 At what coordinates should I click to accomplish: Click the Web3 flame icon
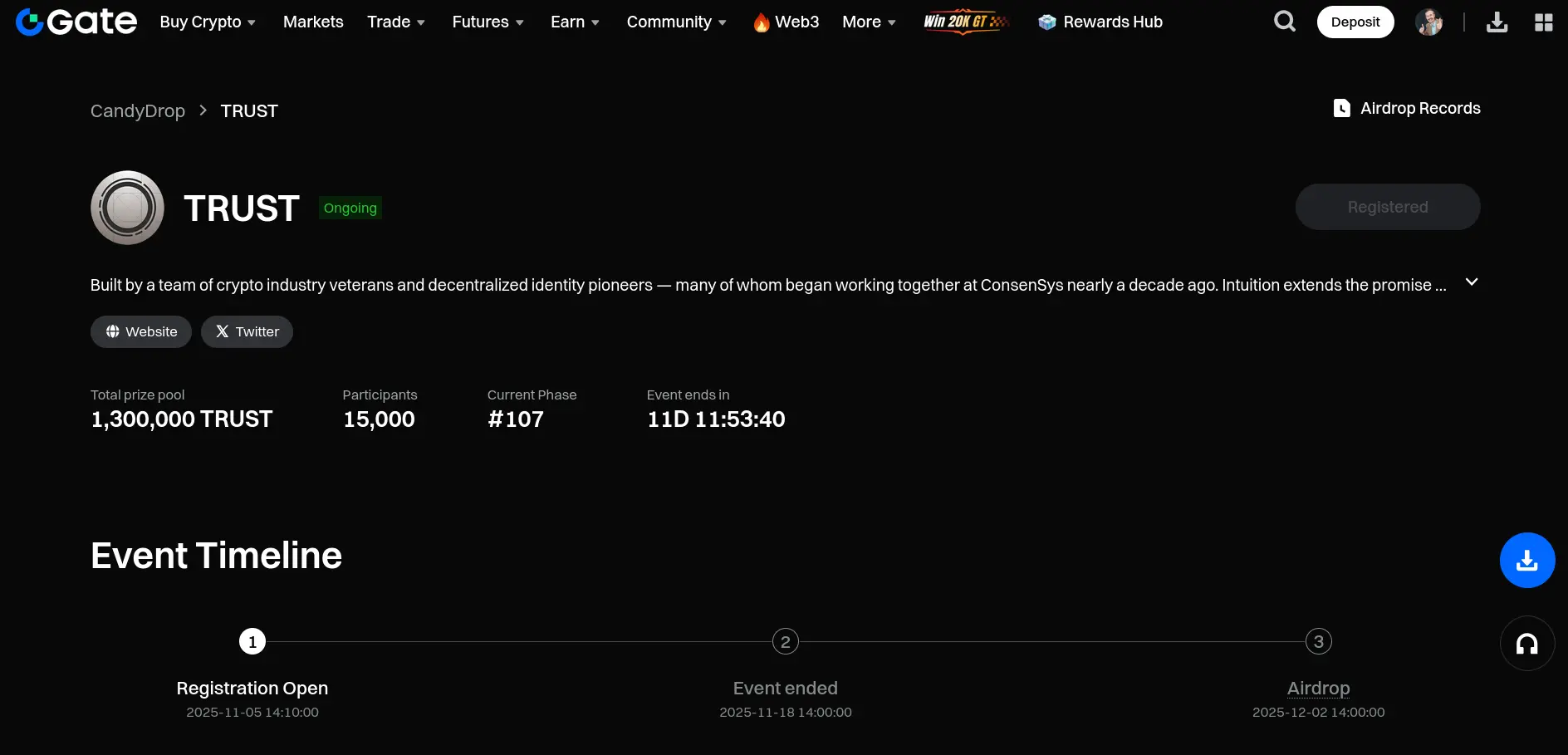(762, 22)
